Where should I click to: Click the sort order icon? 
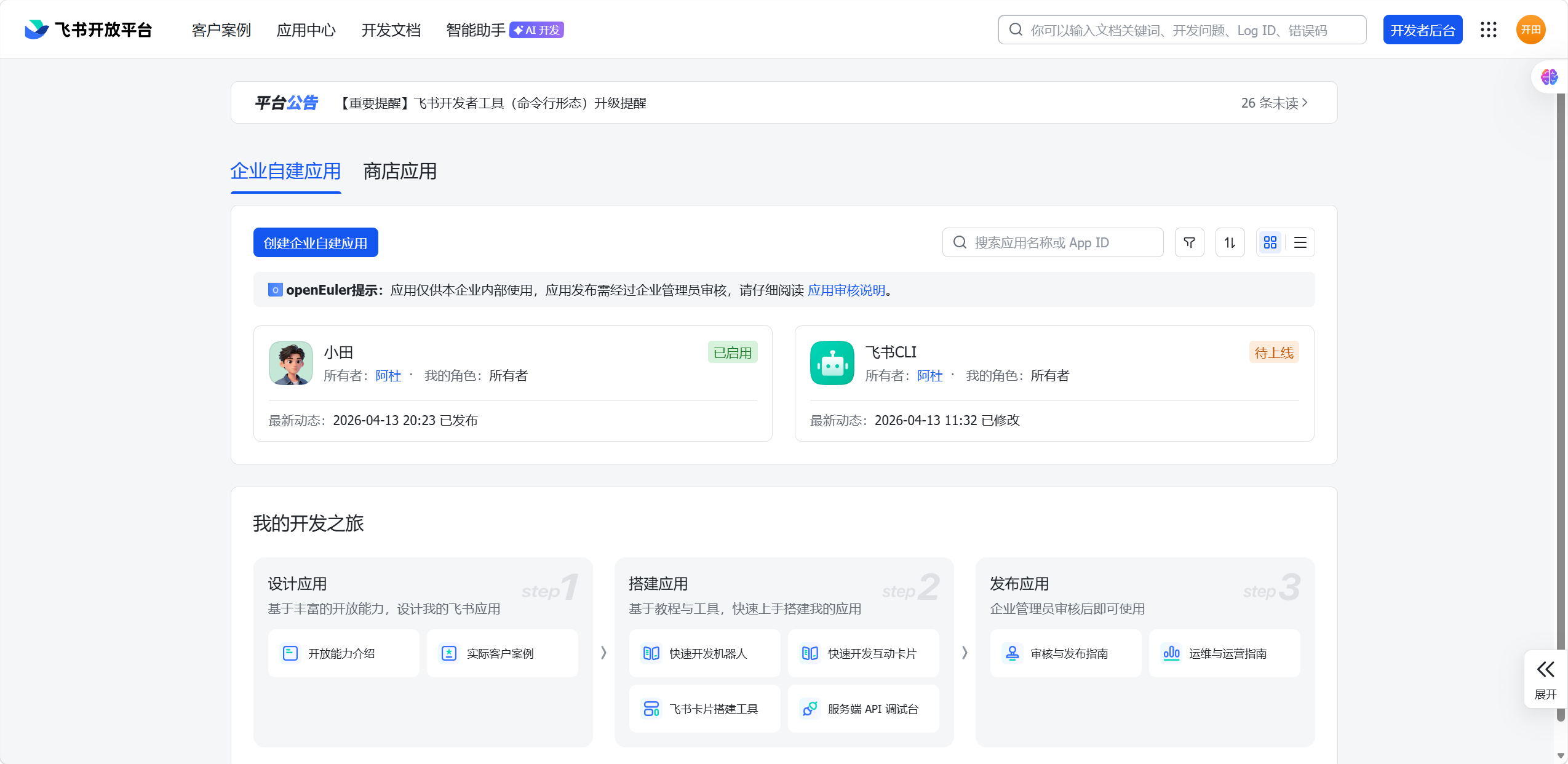[x=1230, y=242]
